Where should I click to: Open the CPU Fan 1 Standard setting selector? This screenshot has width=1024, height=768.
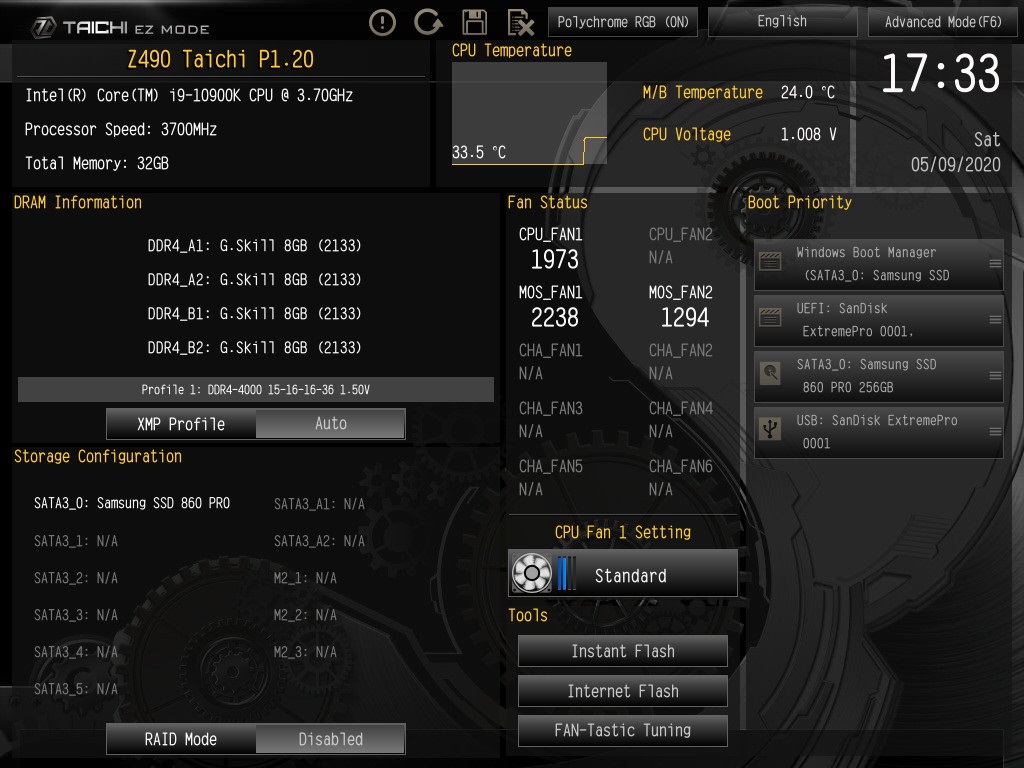coord(623,573)
